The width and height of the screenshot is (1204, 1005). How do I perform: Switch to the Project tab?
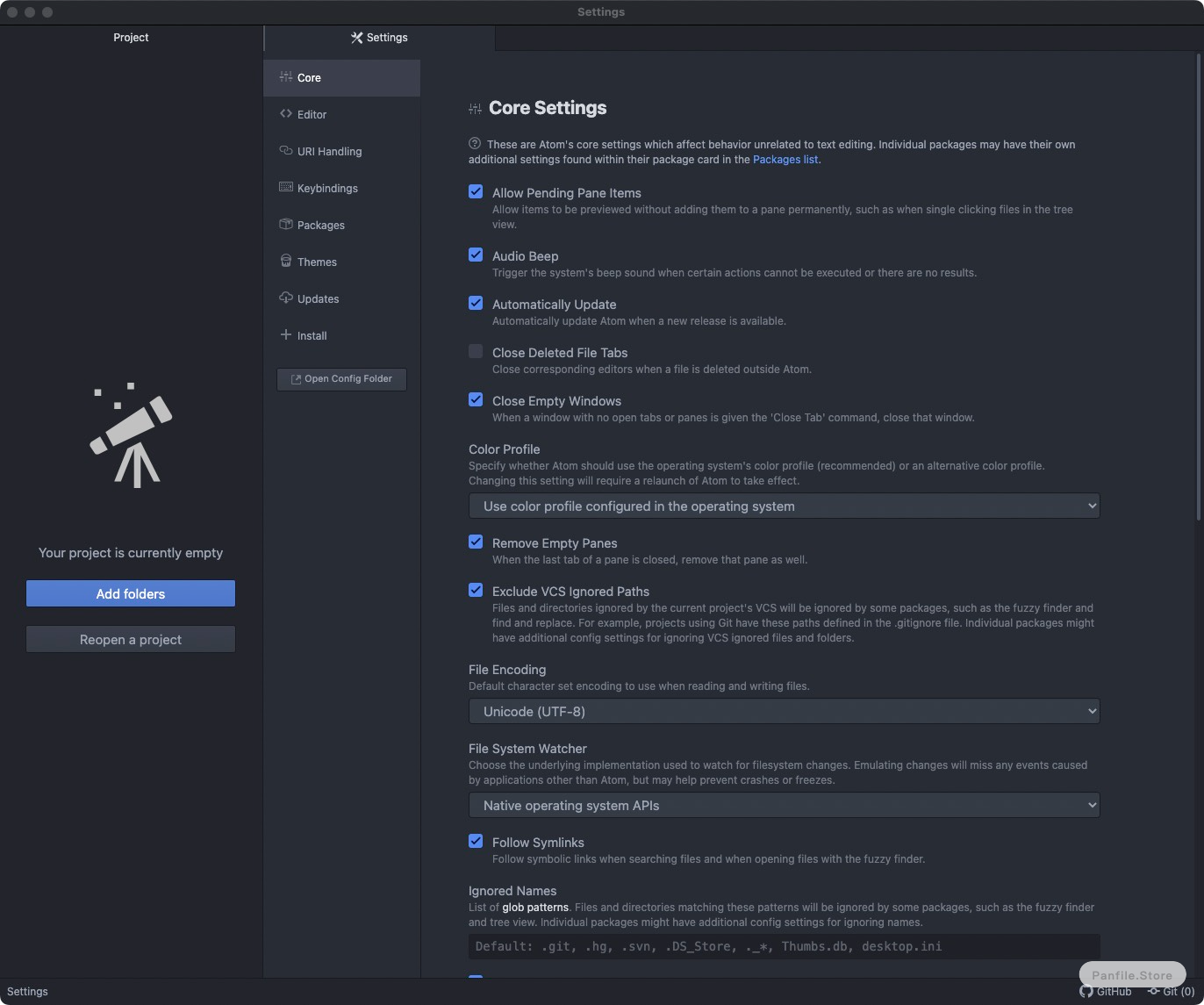(131, 38)
